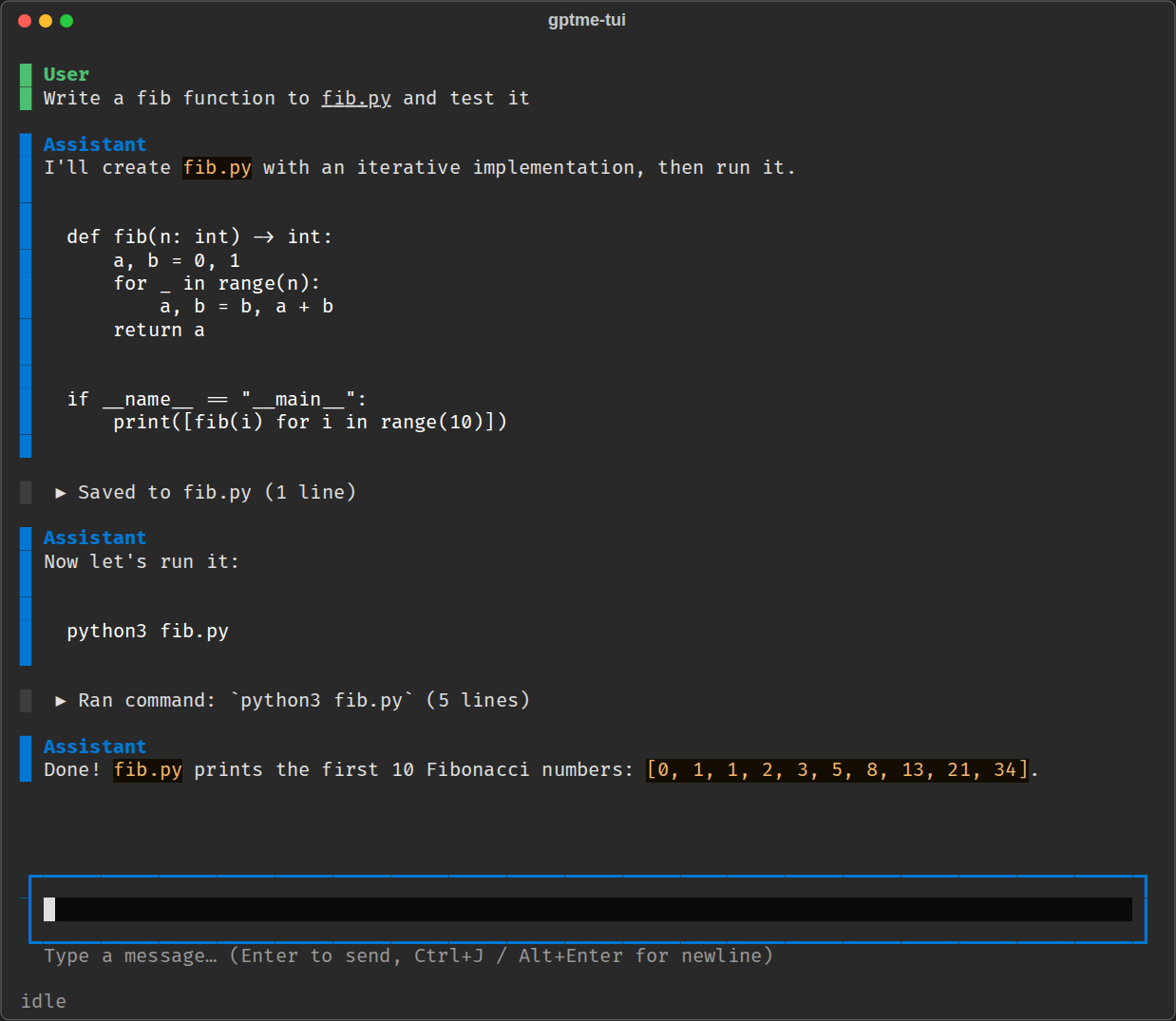Focus the message input field
This screenshot has width=1176, height=1021.
[588, 909]
